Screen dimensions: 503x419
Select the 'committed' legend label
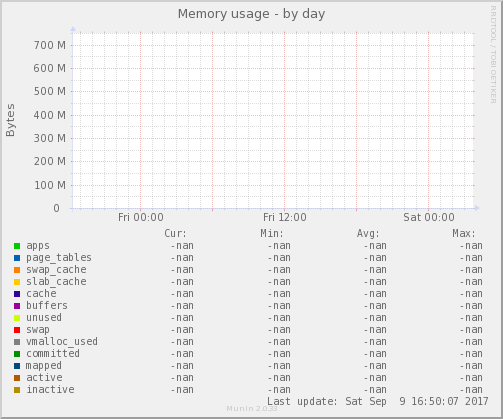pos(53,353)
